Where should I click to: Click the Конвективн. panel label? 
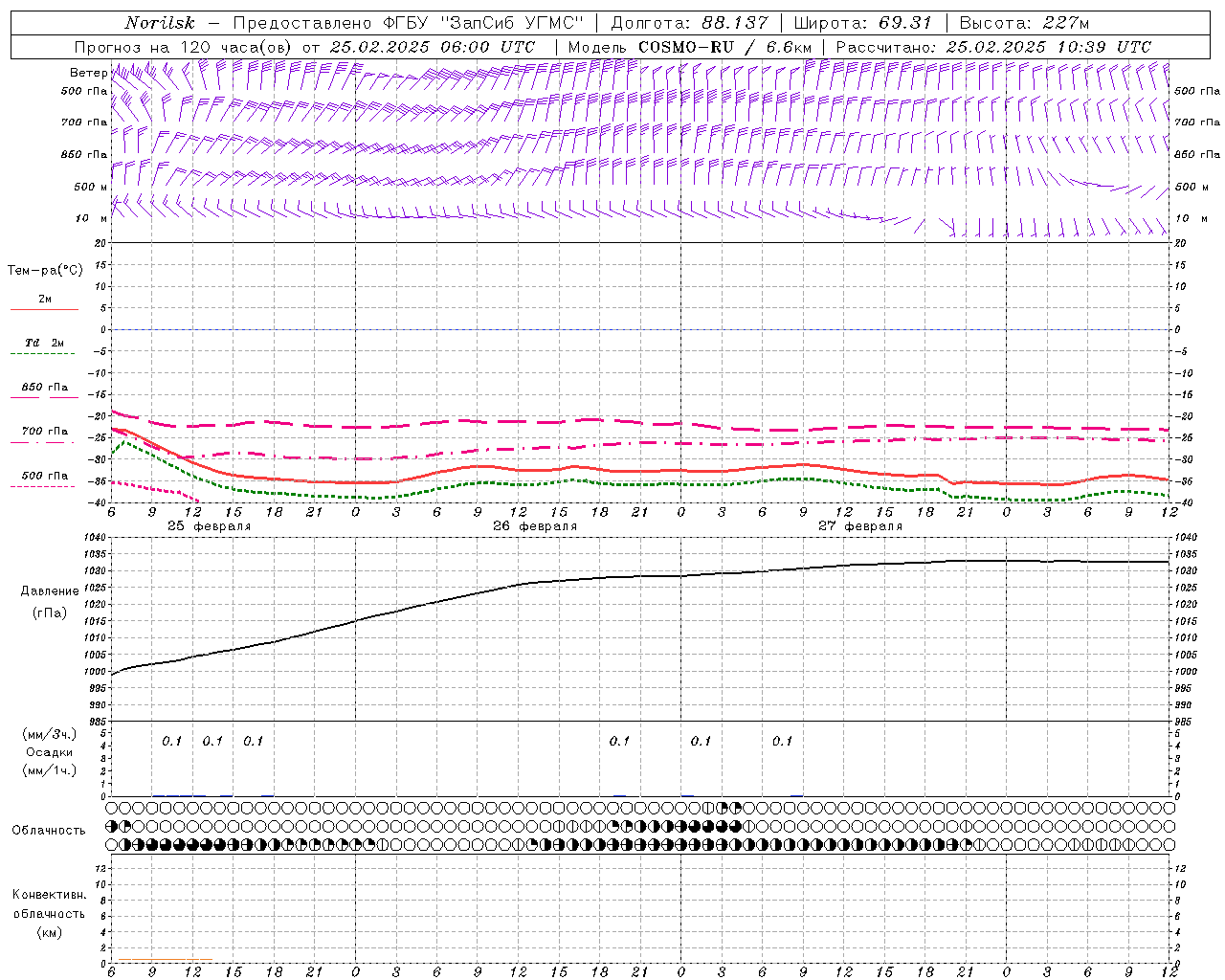(x=49, y=895)
